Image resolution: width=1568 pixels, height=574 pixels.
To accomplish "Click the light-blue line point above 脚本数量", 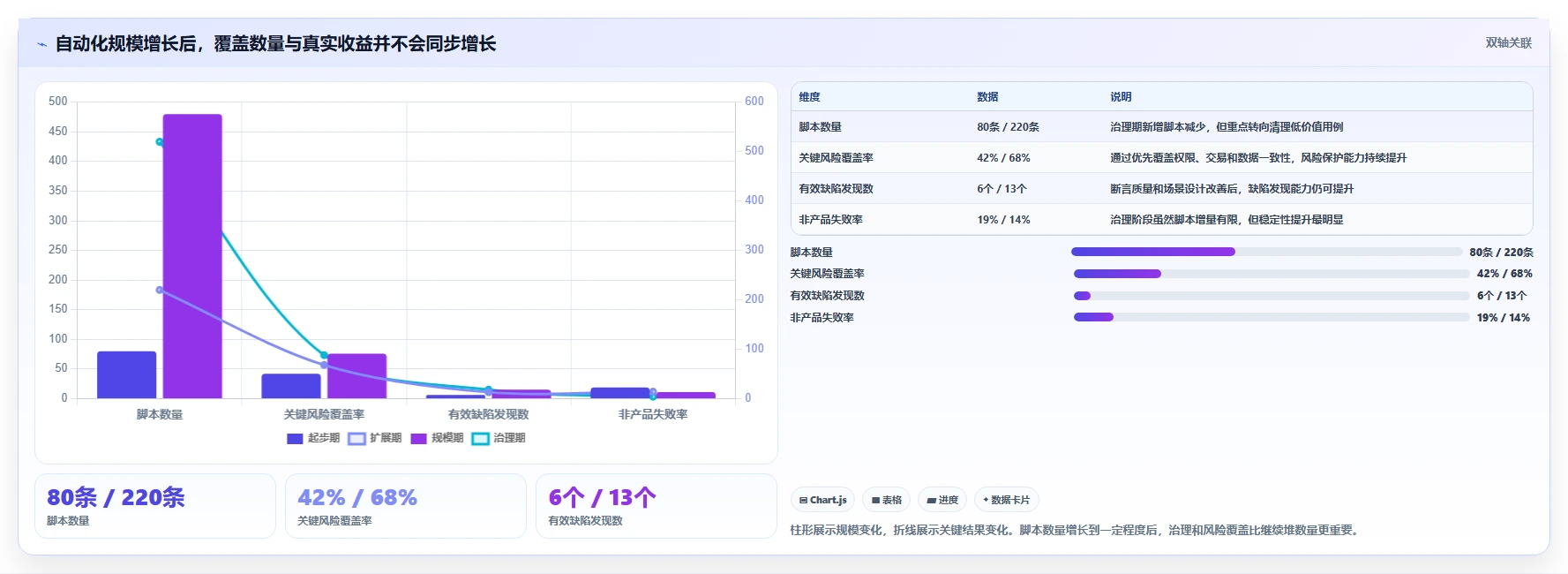I will click(x=160, y=290).
